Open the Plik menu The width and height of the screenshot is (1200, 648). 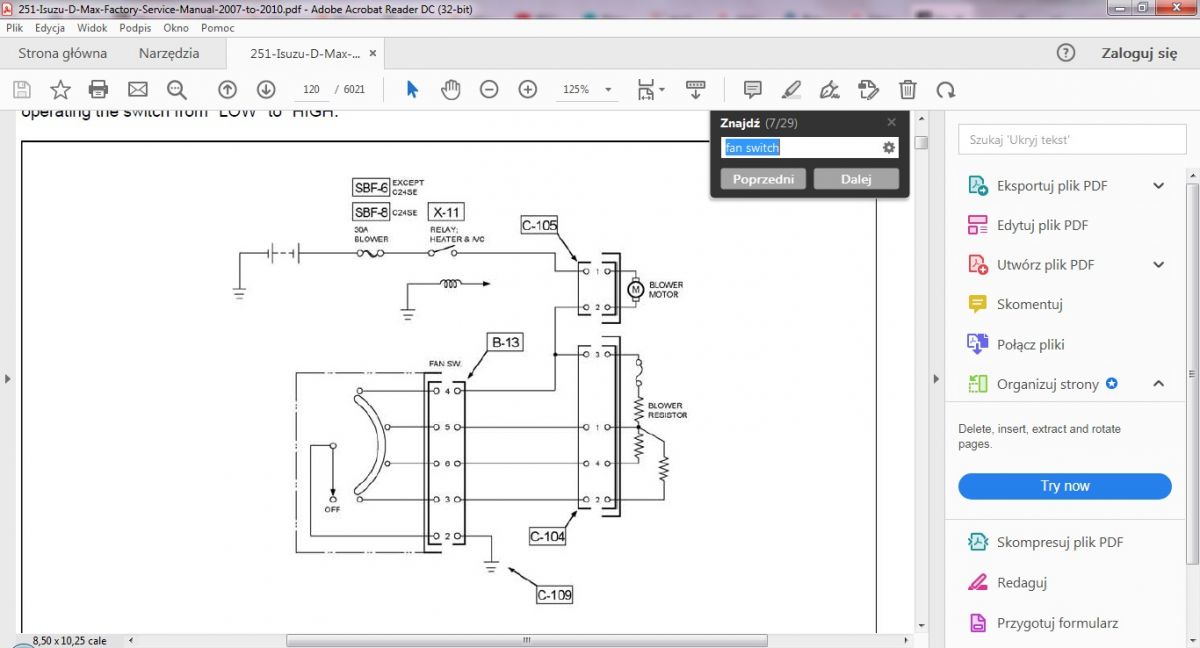(x=14, y=28)
